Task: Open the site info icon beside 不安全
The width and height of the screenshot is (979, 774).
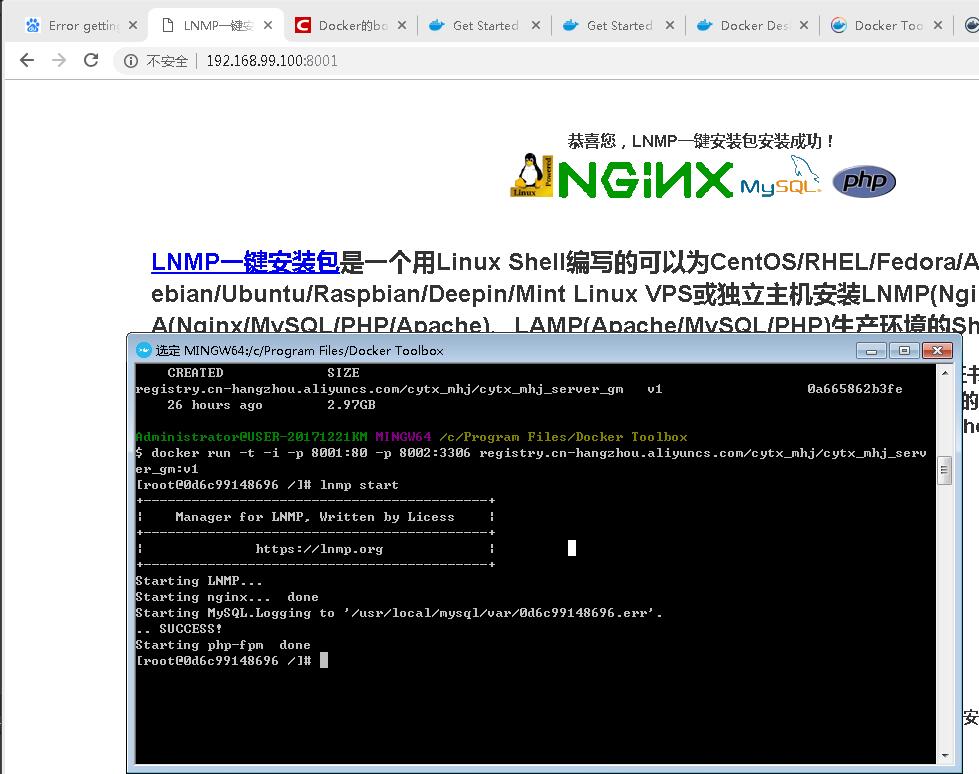Action: [130, 61]
